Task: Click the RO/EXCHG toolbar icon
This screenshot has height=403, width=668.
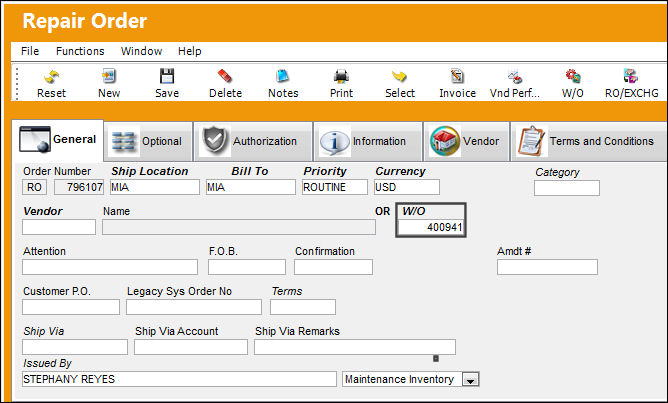Action: (x=631, y=77)
